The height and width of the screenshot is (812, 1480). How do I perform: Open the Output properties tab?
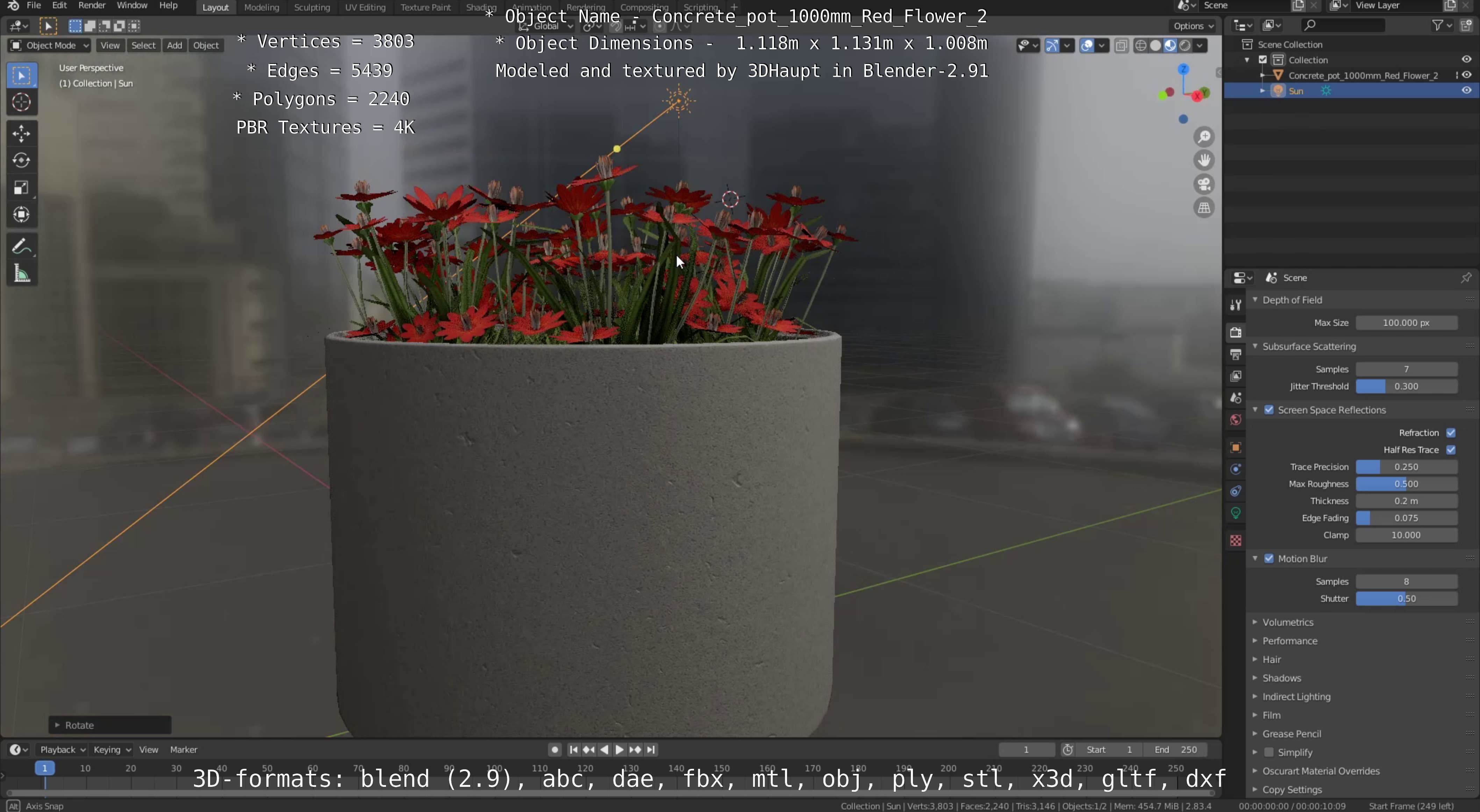[x=1235, y=354]
